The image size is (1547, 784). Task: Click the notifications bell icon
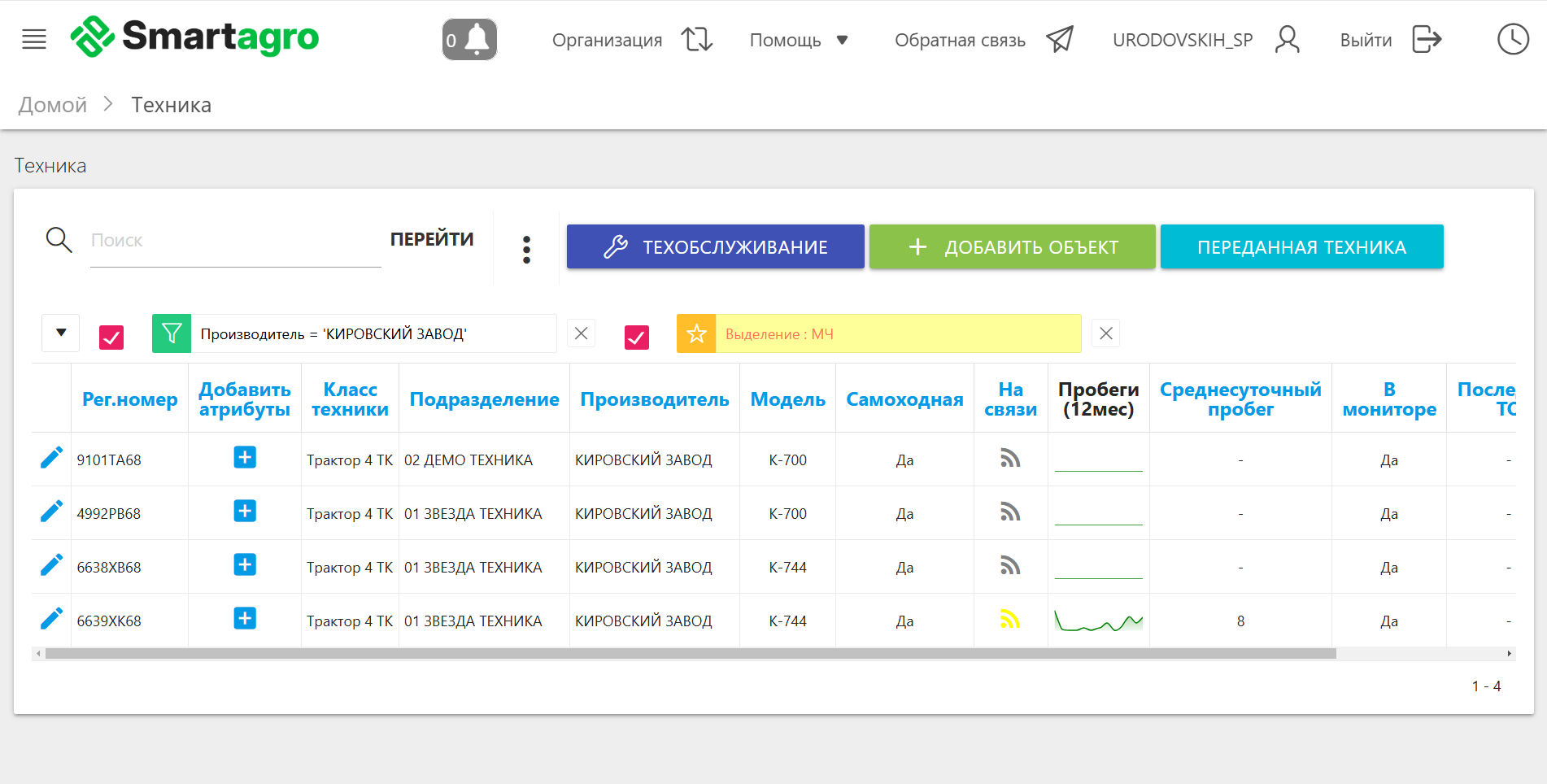click(469, 39)
